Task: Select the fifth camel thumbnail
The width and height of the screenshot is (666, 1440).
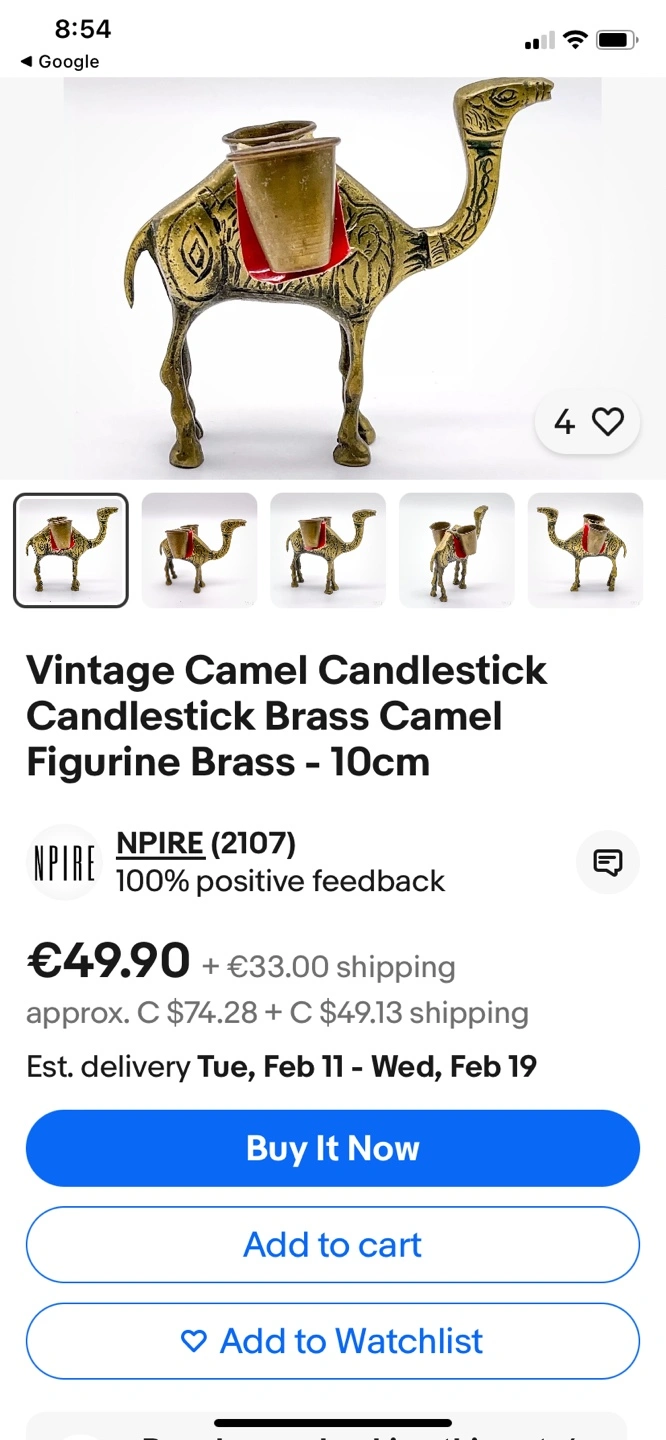Action: pyautogui.click(x=585, y=550)
